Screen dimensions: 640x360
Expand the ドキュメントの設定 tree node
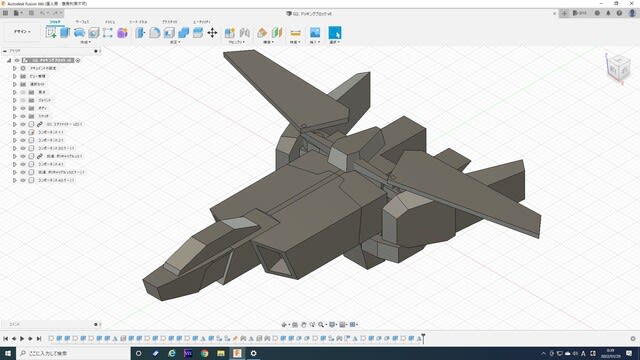(15, 68)
